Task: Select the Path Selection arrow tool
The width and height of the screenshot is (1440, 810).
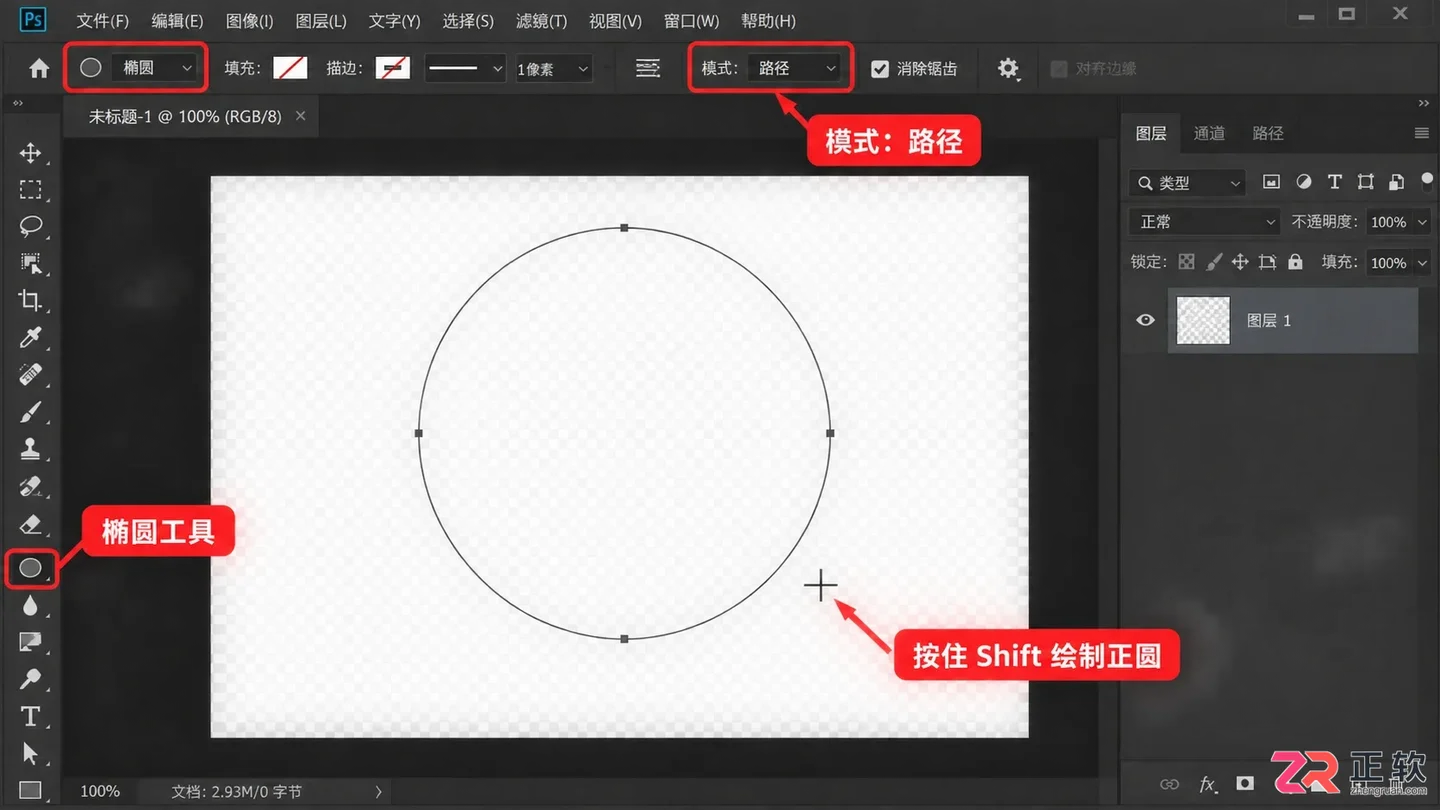Action: point(30,753)
